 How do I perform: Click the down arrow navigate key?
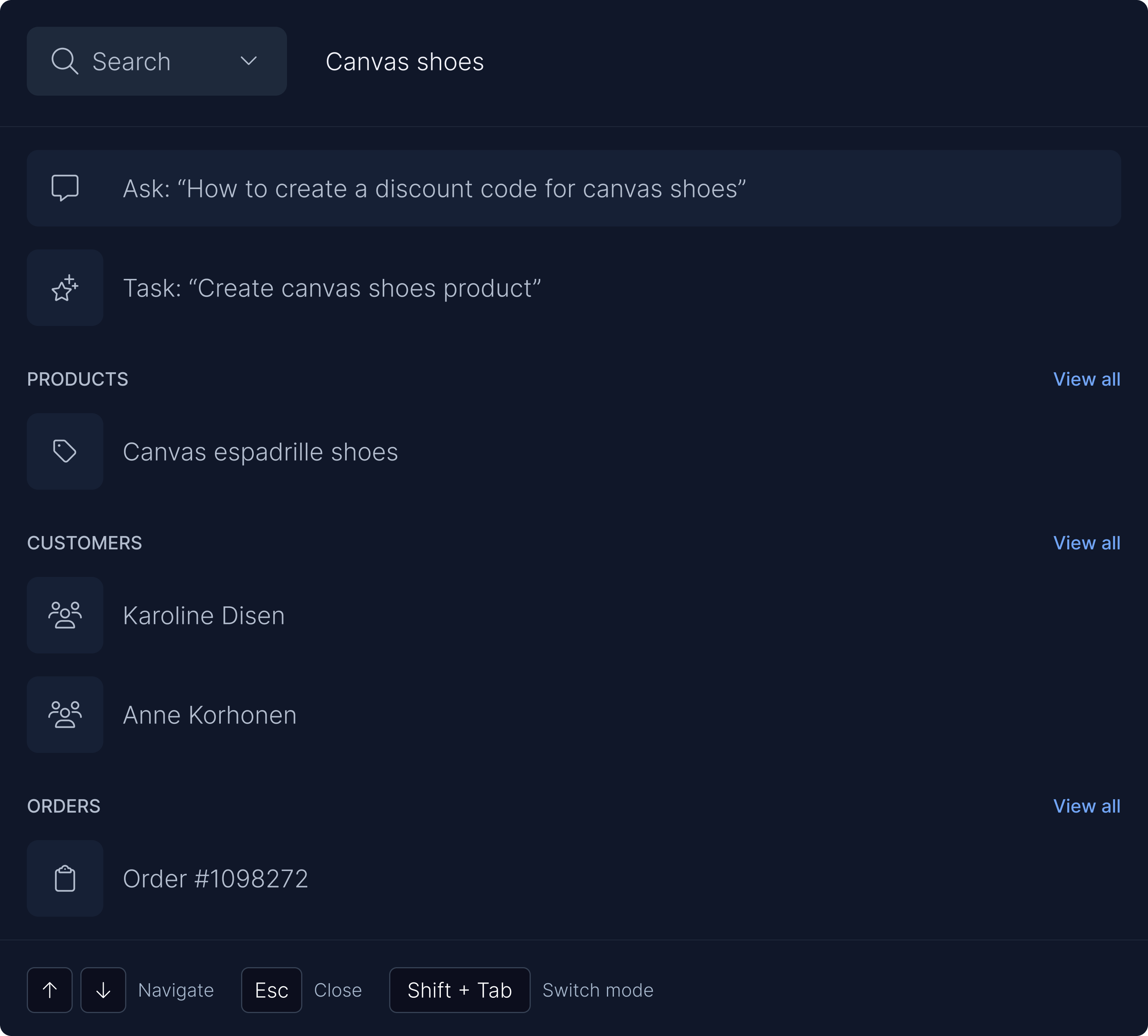103,989
